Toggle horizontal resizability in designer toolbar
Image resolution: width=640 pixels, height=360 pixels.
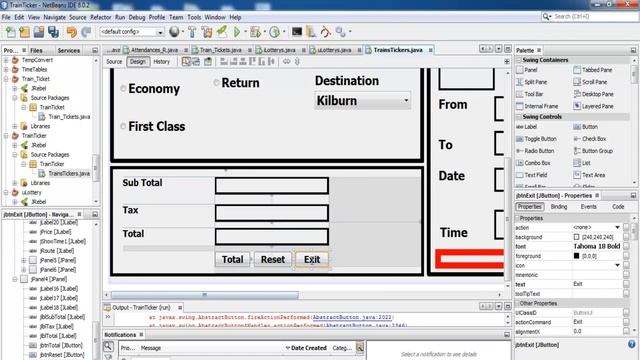[x=287, y=62]
